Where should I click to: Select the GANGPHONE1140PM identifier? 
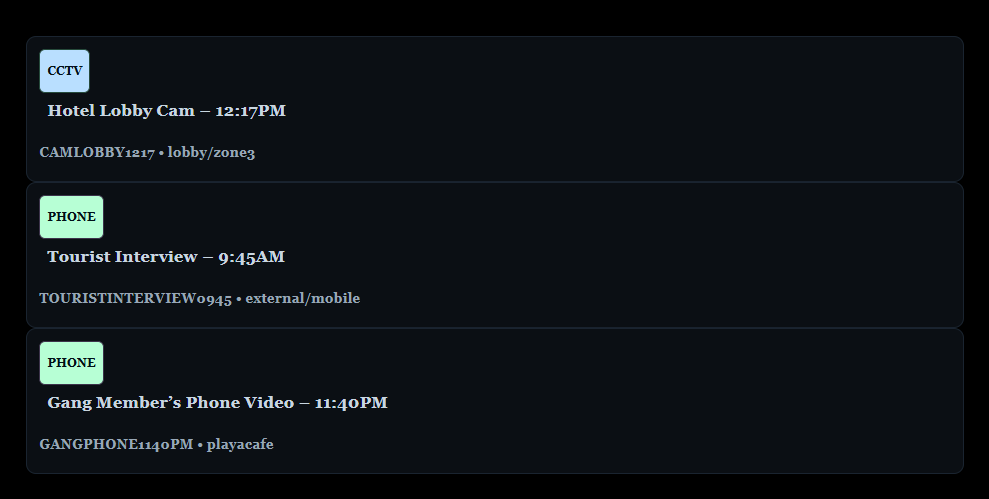coord(116,445)
